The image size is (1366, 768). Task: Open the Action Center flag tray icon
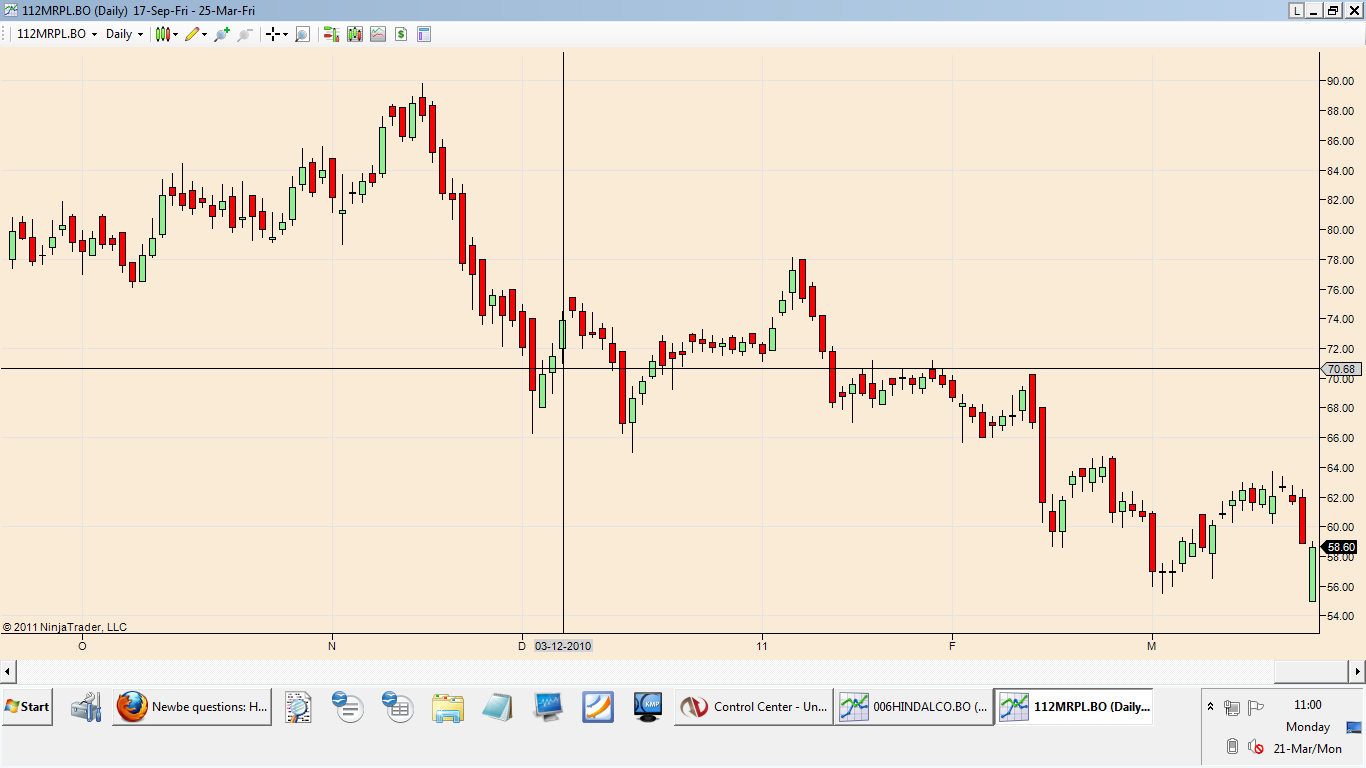point(1256,708)
